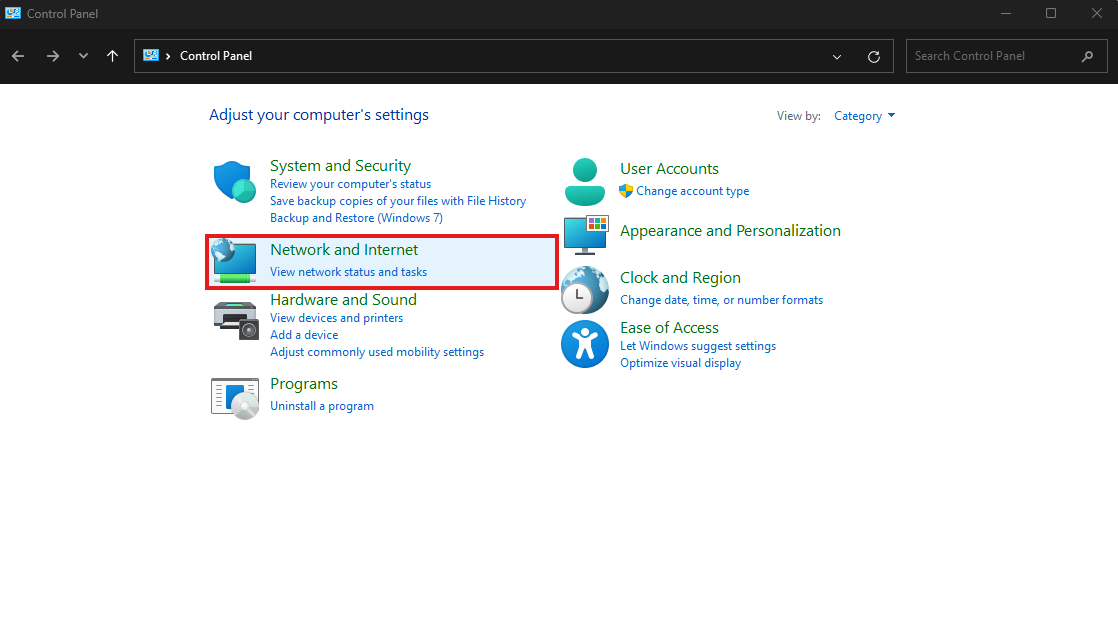Minimize the Control Panel window
The image size is (1118, 628).
(1006, 14)
